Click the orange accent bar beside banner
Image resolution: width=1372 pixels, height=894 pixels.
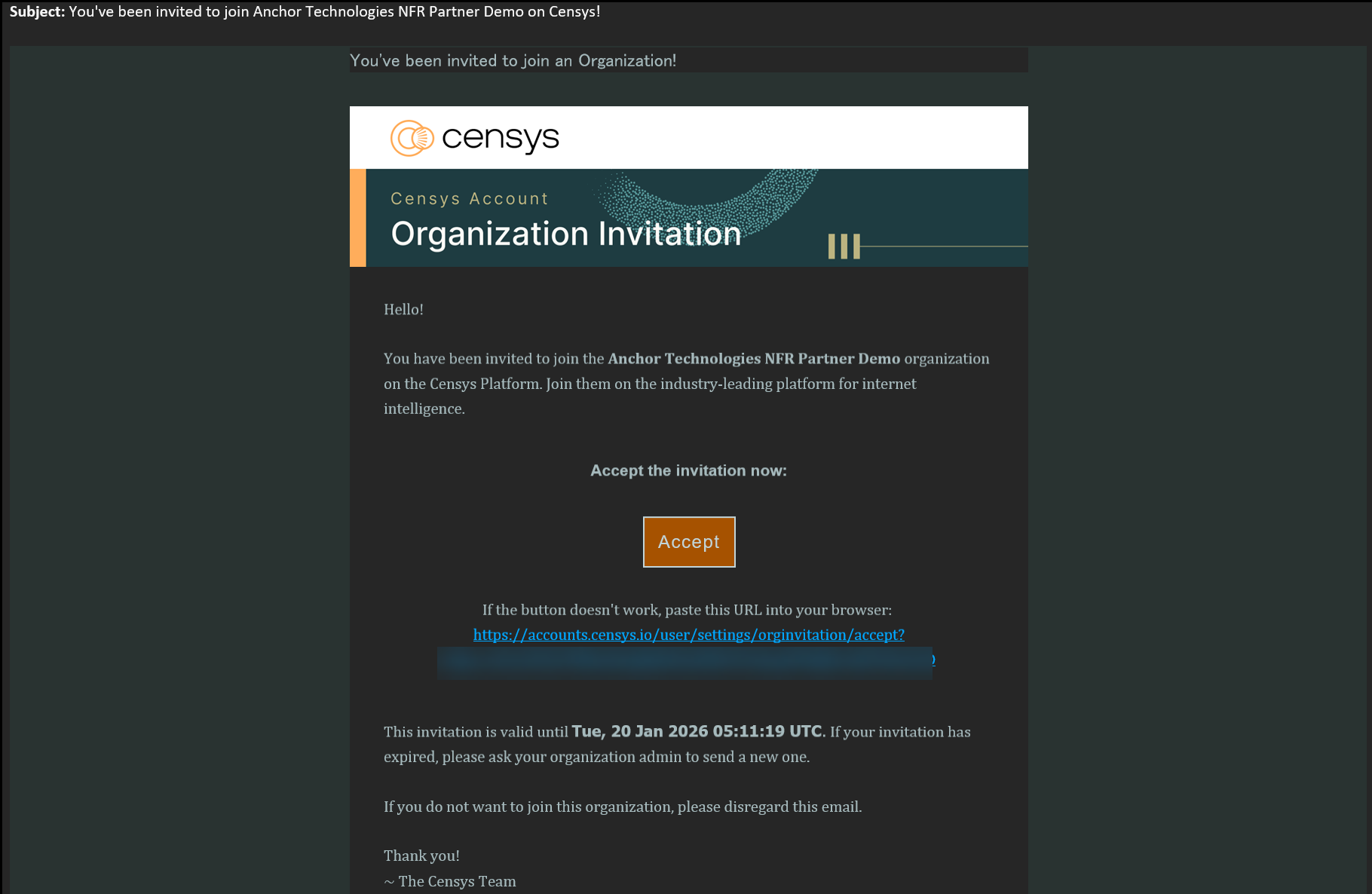click(x=357, y=217)
